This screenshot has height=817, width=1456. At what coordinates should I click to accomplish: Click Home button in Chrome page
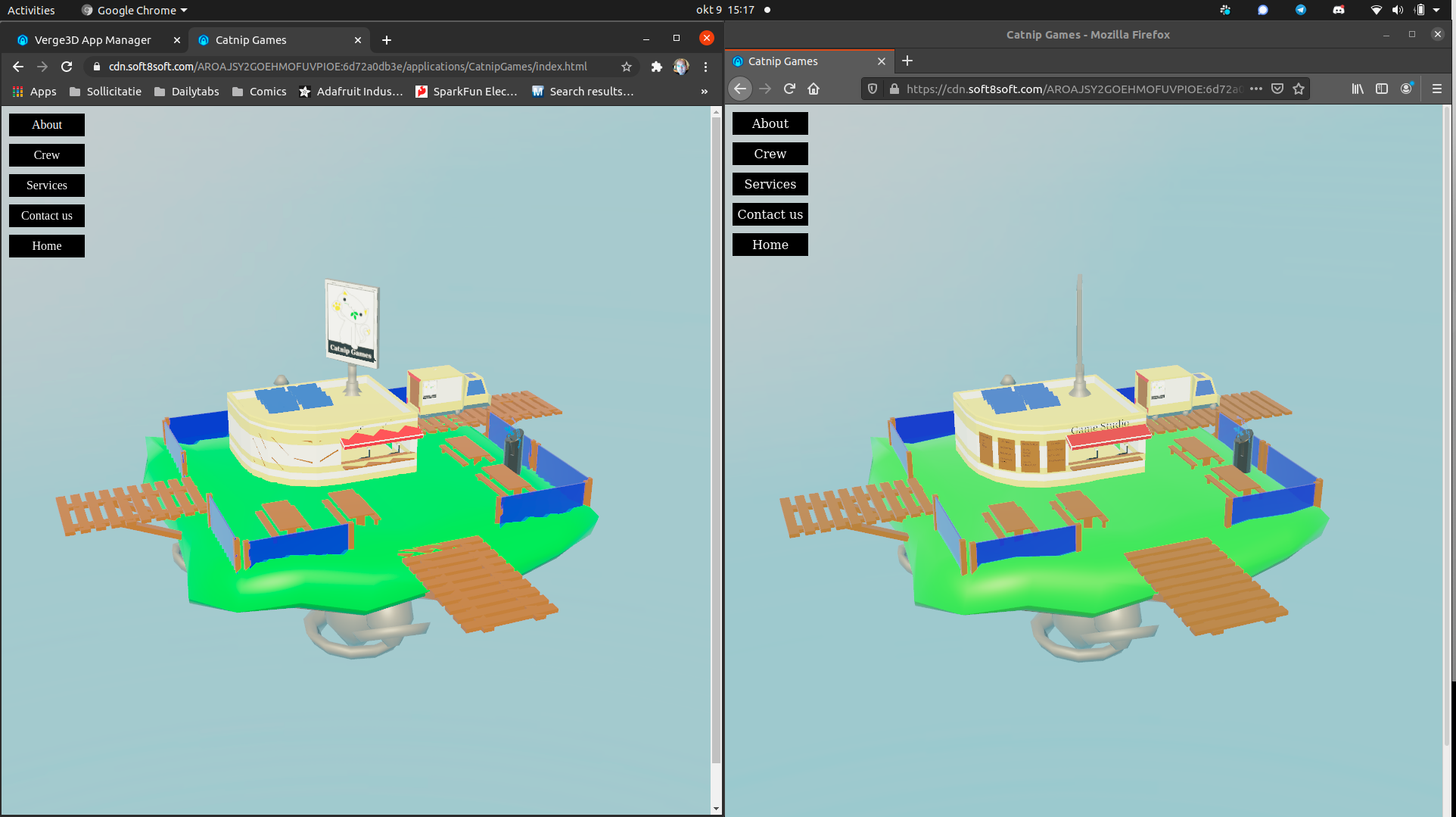47,246
